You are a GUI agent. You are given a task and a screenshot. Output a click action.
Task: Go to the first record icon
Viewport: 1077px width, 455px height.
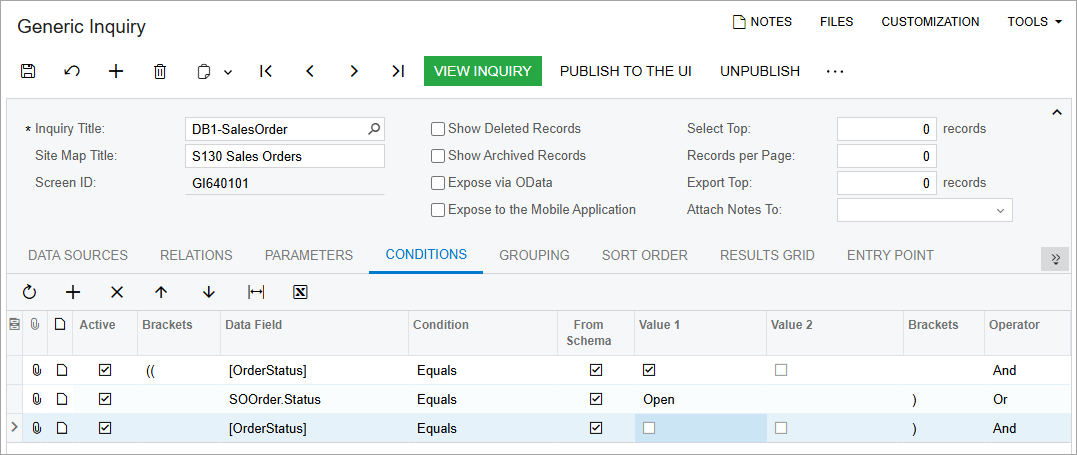point(266,71)
